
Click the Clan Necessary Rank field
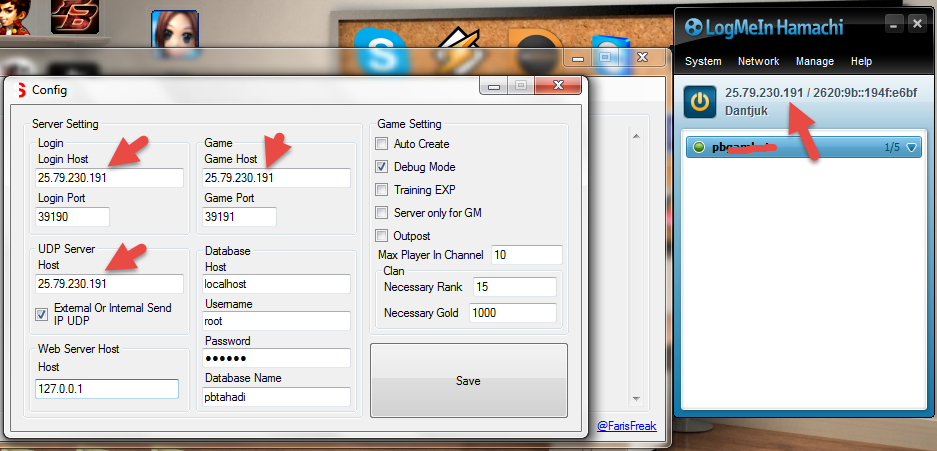coord(515,287)
